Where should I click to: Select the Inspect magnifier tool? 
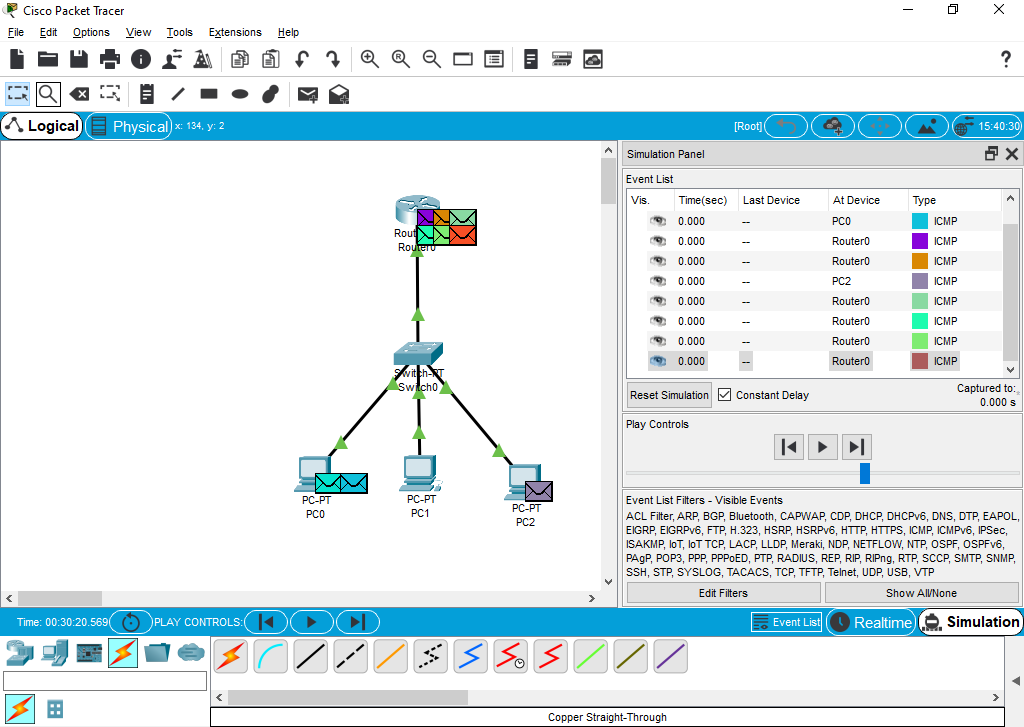(x=48, y=95)
